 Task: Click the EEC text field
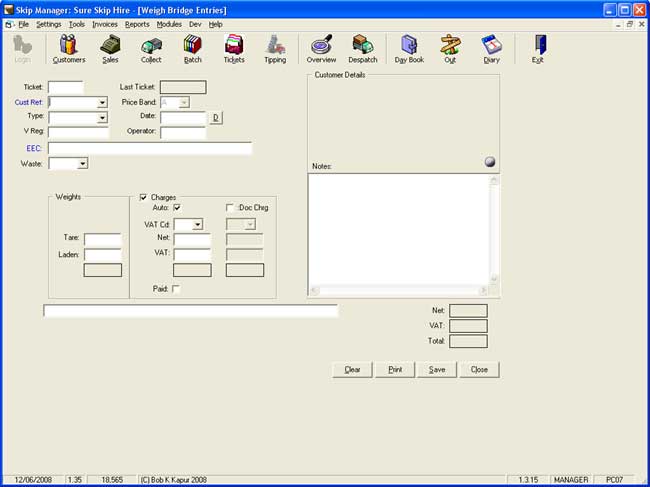[150, 148]
